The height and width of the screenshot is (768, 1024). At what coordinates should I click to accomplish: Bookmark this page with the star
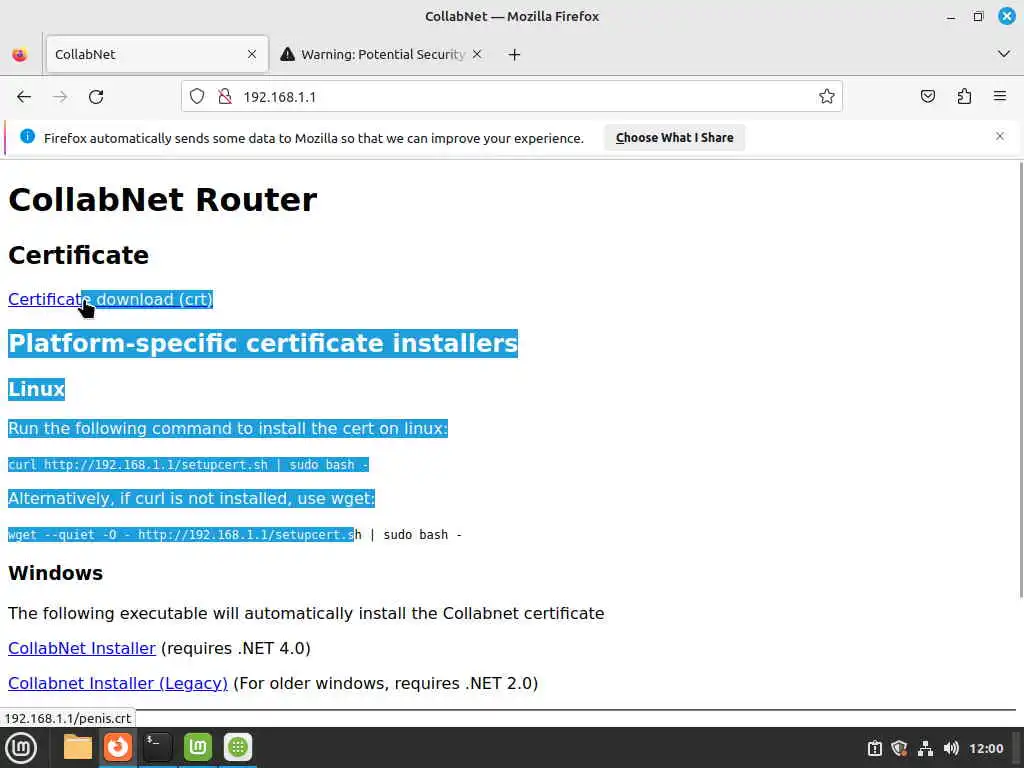[x=827, y=97]
